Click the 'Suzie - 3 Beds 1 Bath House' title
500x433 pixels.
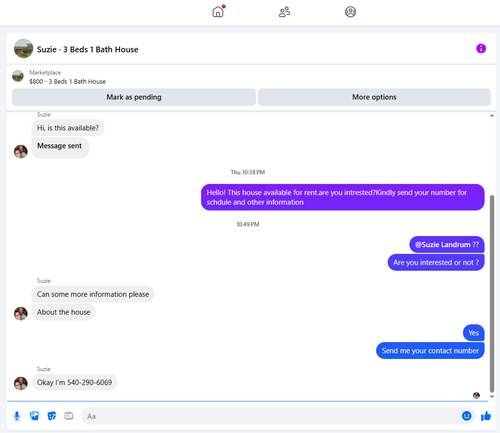88,49
